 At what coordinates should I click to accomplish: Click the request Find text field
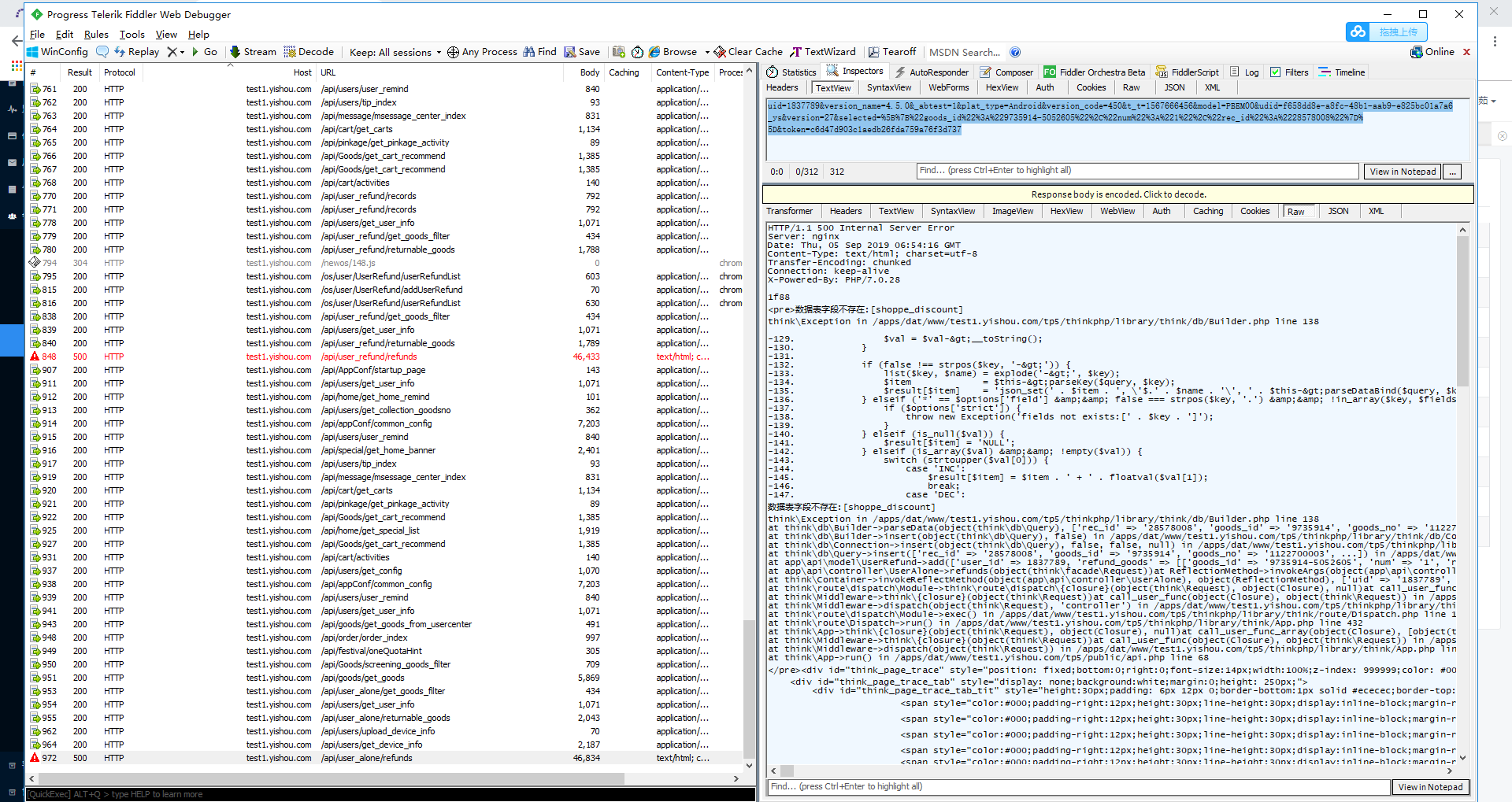[x=1138, y=171]
